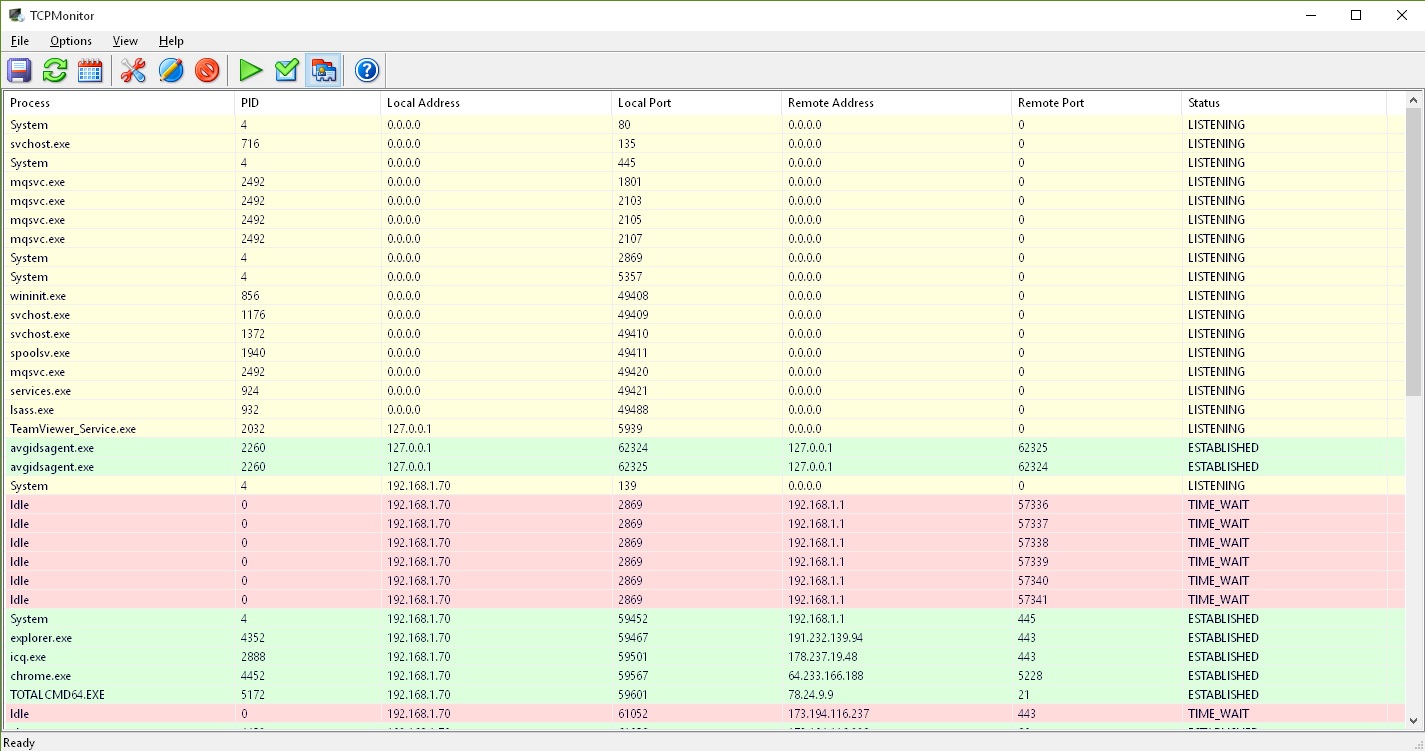The height and width of the screenshot is (751, 1425).
Task: Click the blue globe with pencil icon
Action: click(171, 70)
